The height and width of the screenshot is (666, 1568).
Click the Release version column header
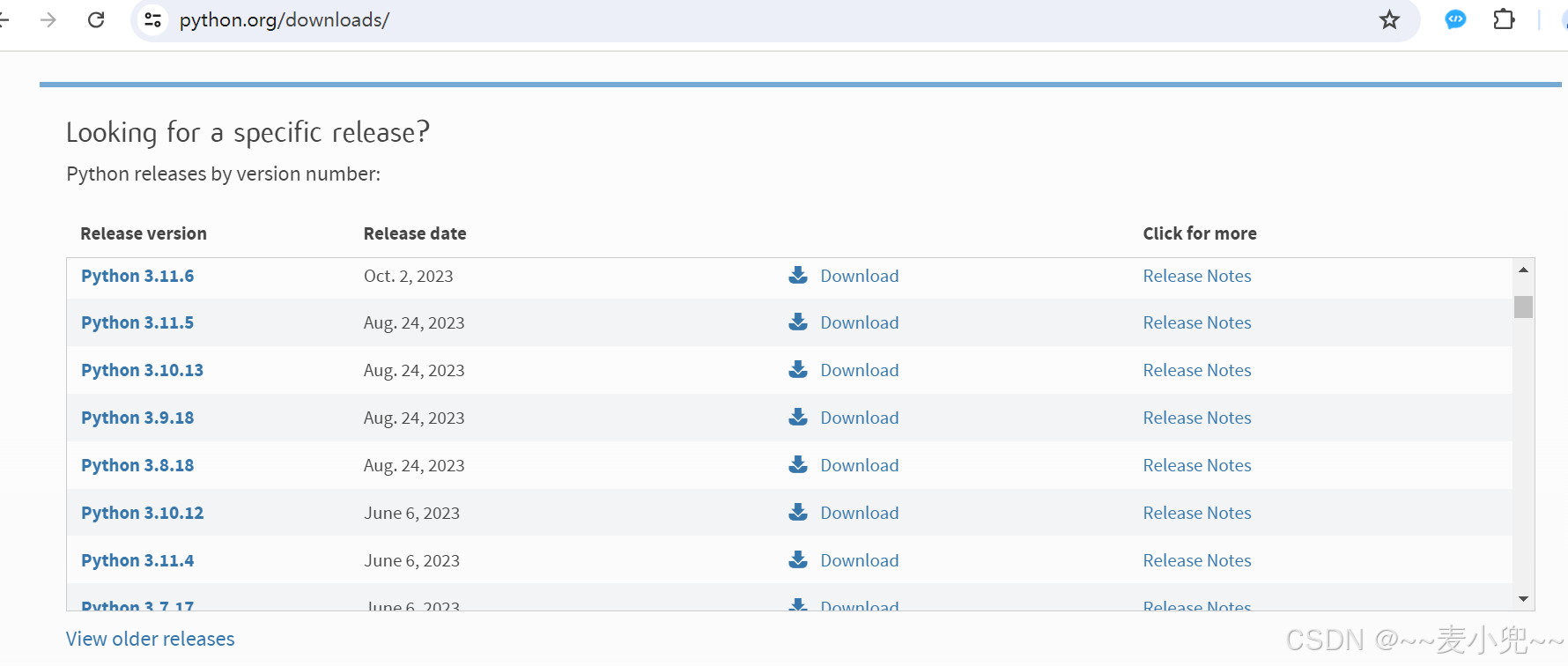pyautogui.click(x=144, y=233)
